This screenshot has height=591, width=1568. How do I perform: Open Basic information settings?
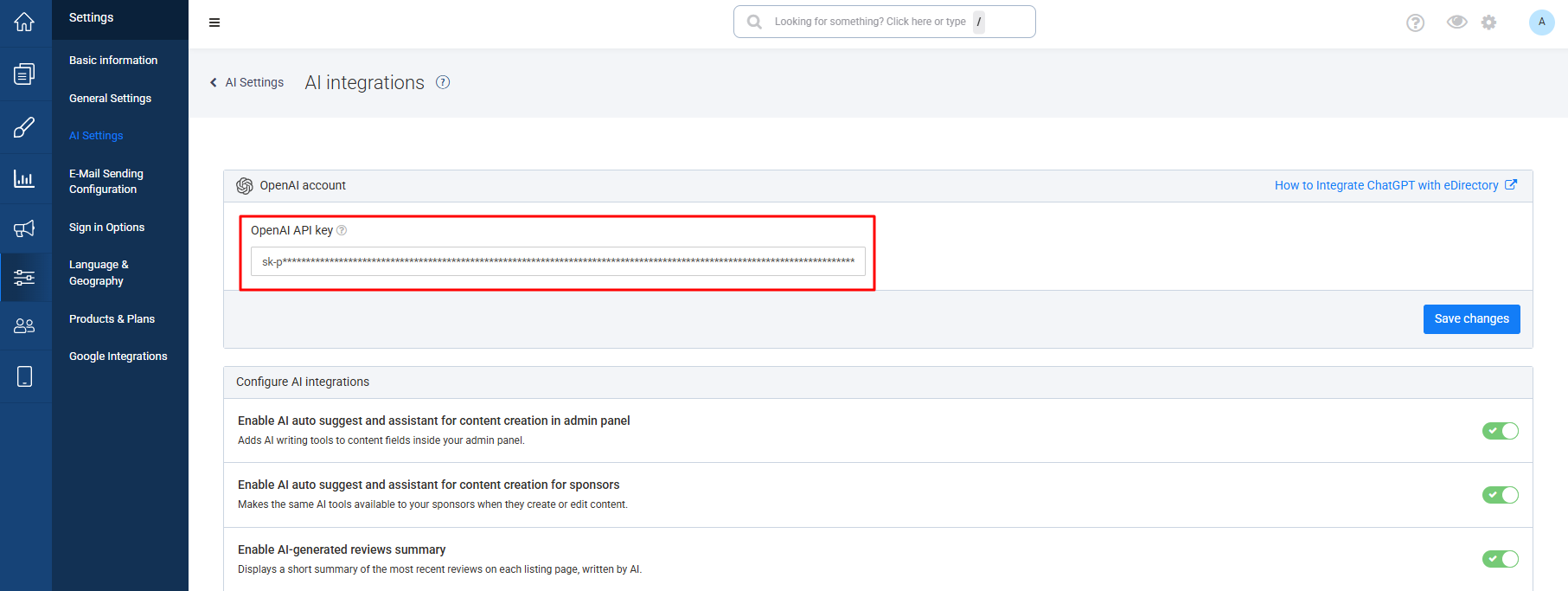tap(113, 61)
